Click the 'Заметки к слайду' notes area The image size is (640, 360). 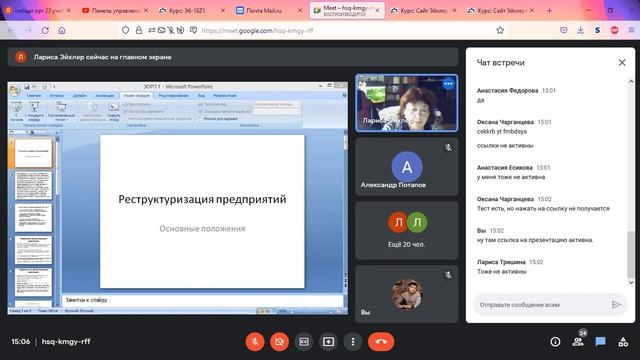(202, 300)
